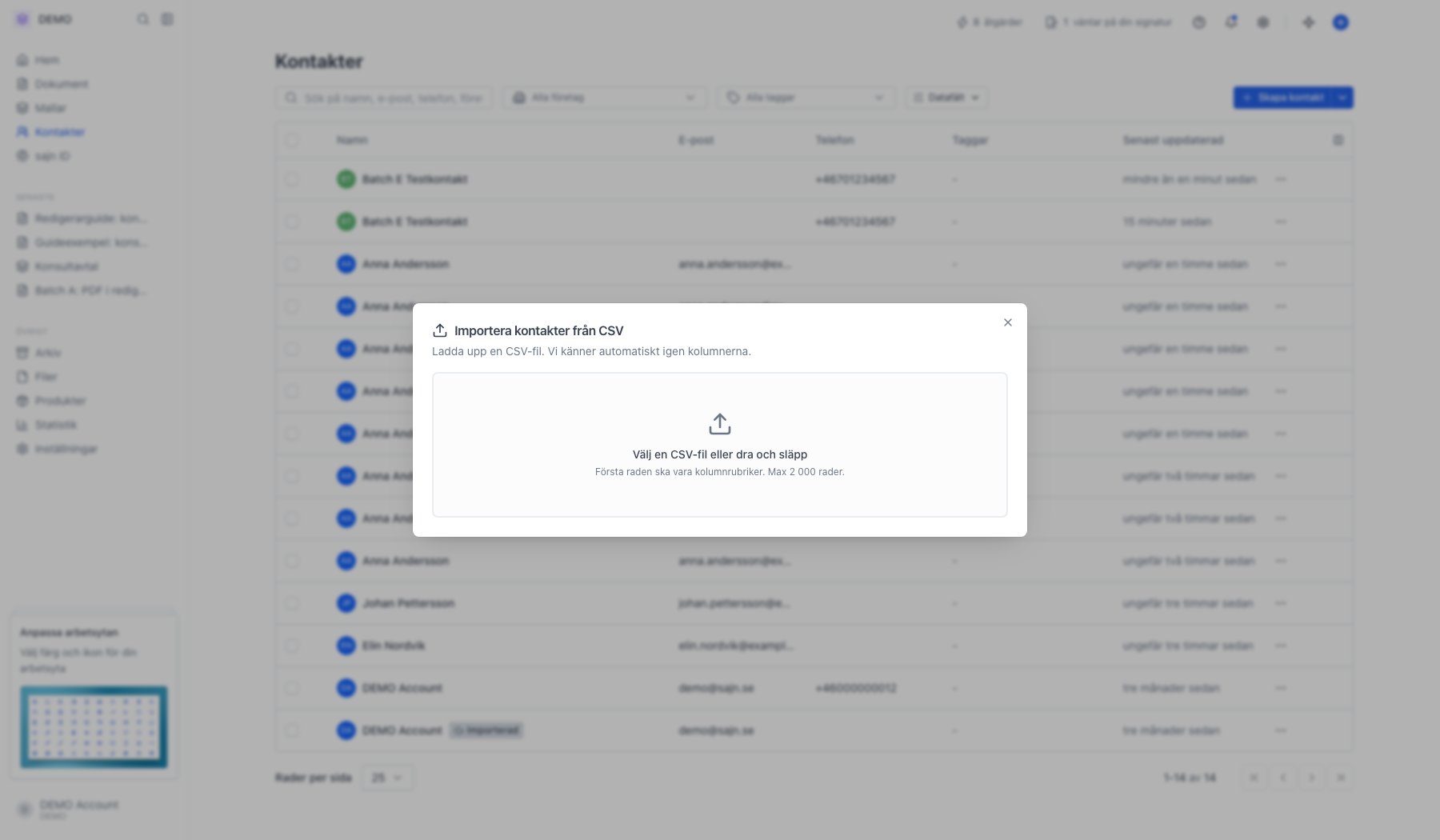Go to previous page of contacts
The height and width of the screenshot is (840, 1440).
1283,778
